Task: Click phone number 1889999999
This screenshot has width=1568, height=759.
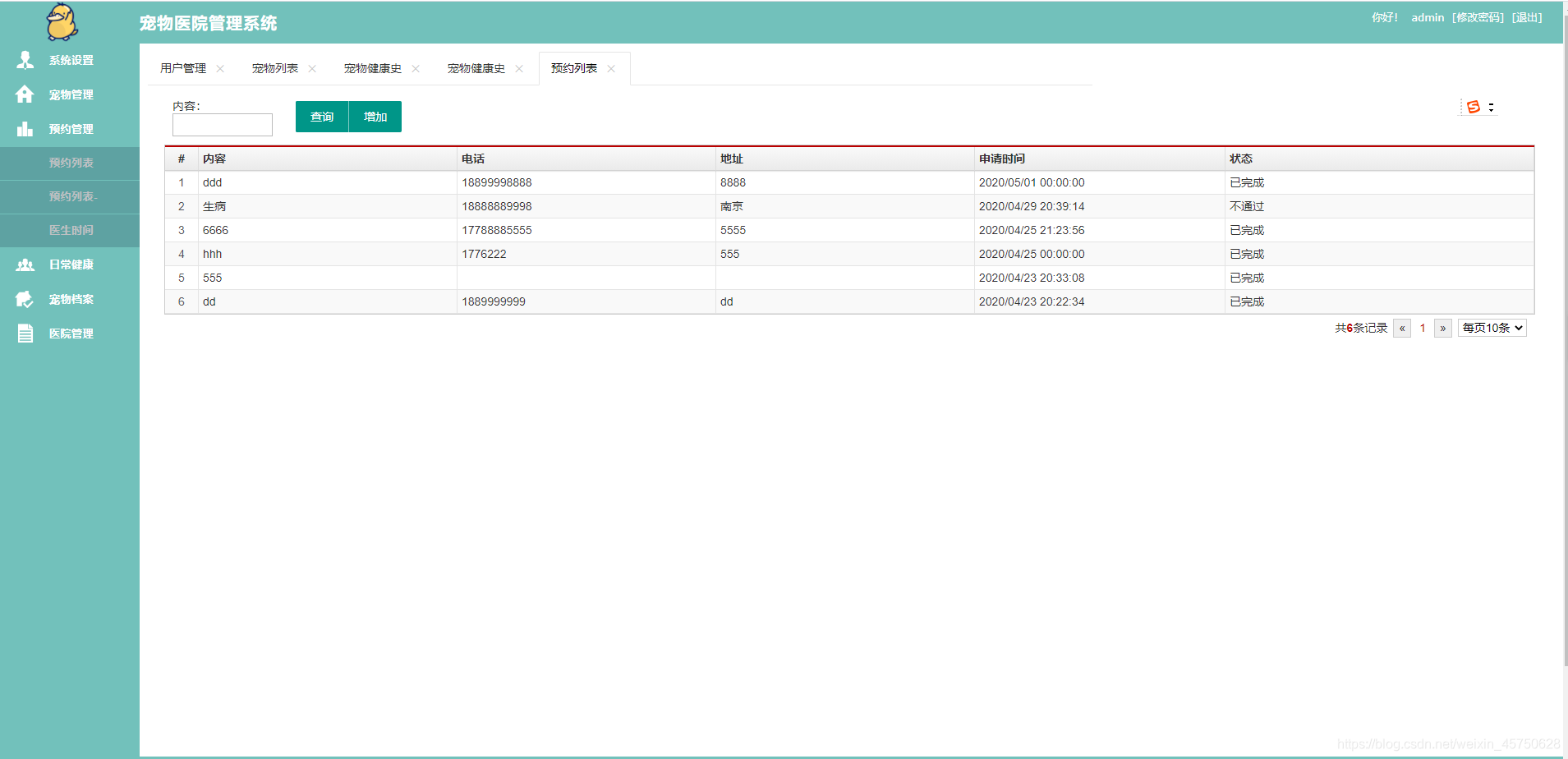Action: 494,301
